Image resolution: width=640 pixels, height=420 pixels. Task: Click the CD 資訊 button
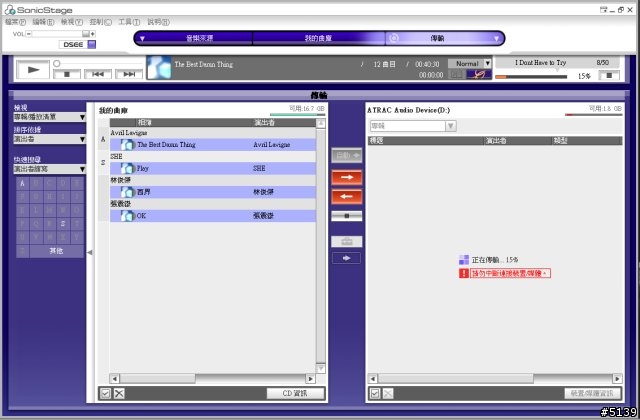point(296,393)
